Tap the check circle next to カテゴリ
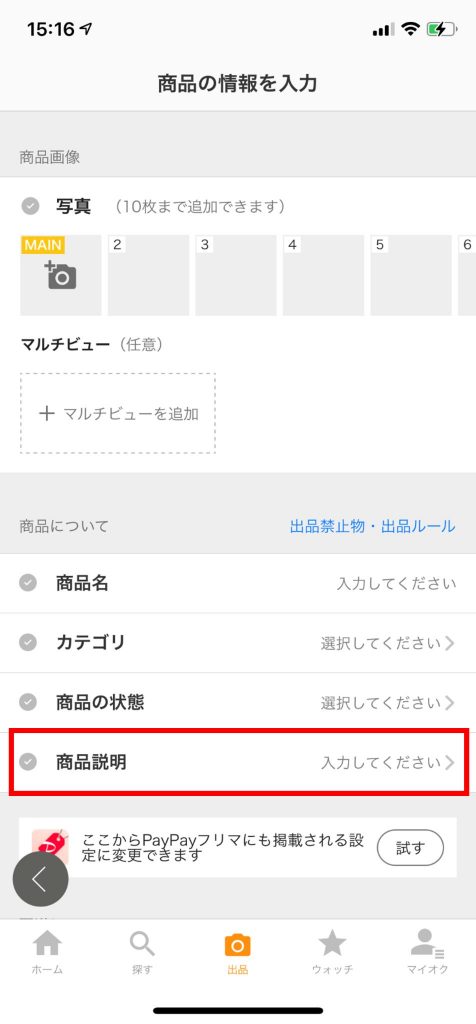 (28, 643)
